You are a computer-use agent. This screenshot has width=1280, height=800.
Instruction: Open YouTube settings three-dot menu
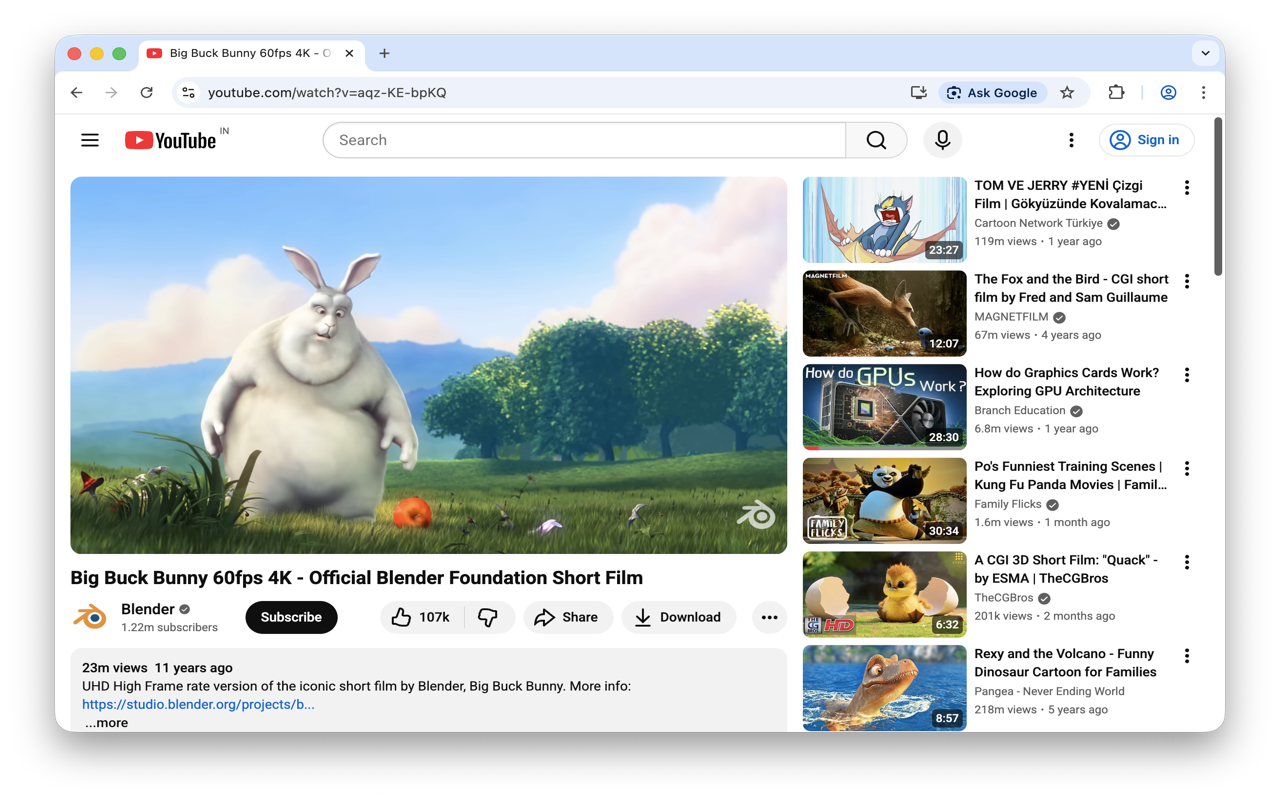pyautogui.click(x=1071, y=140)
